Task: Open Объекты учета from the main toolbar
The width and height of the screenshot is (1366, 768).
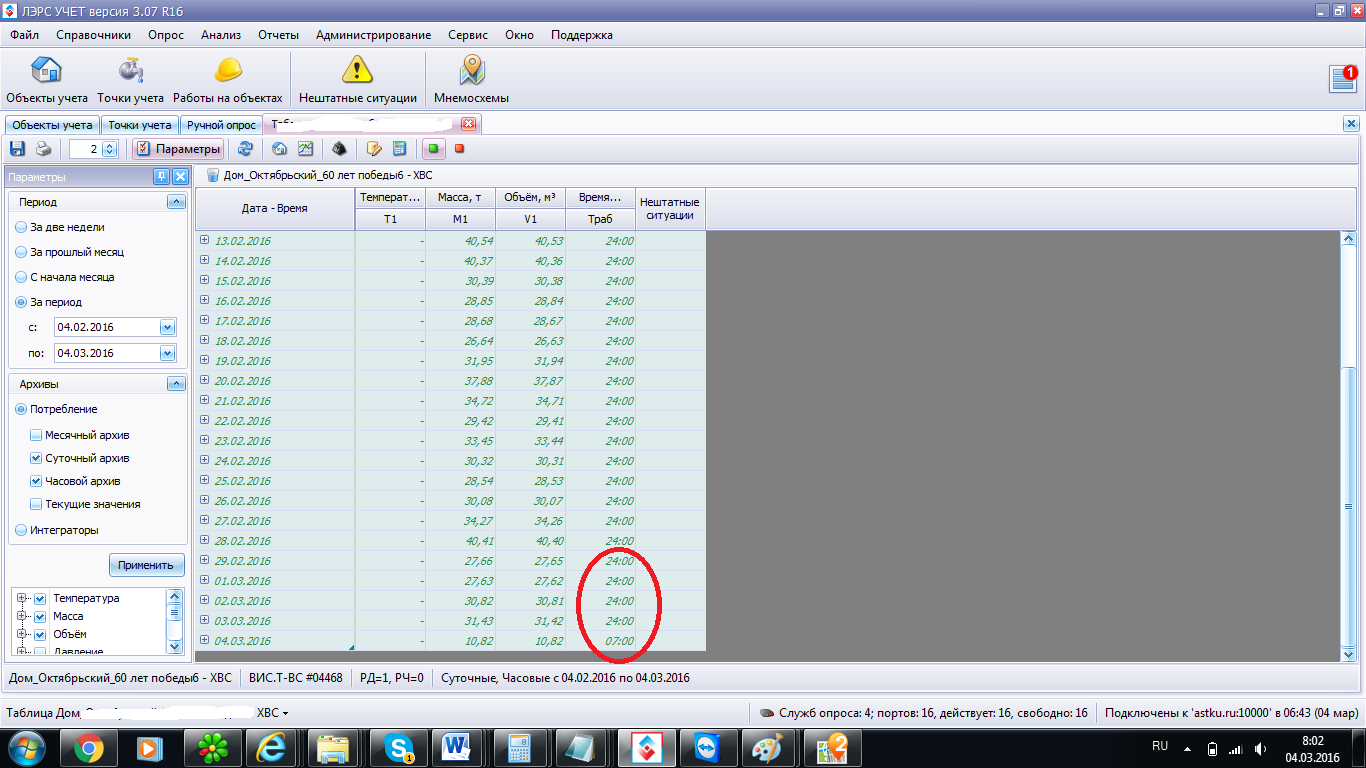Action: coord(47,80)
